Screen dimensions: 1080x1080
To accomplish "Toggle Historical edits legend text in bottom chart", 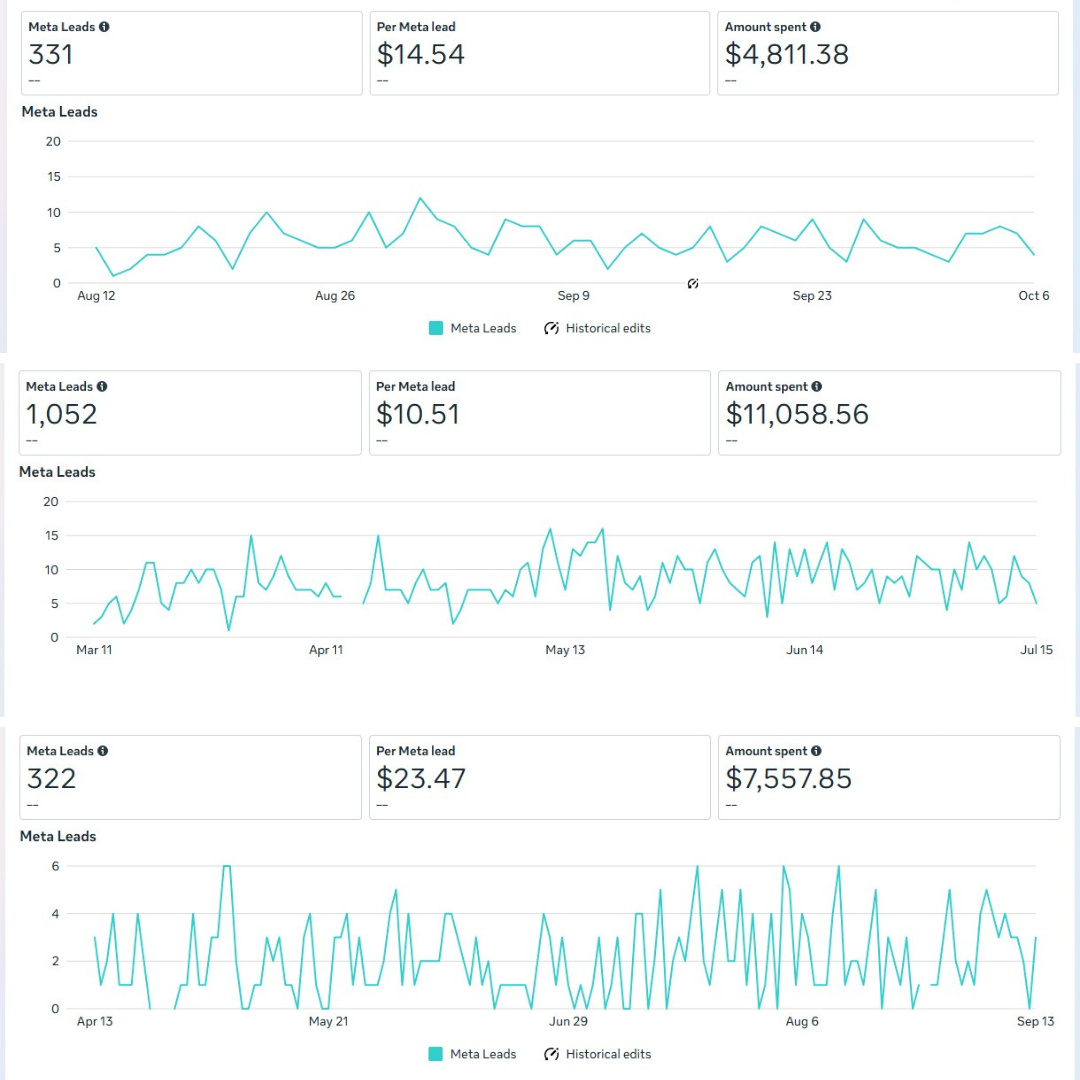I will pyautogui.click(x=608, y=1054).
